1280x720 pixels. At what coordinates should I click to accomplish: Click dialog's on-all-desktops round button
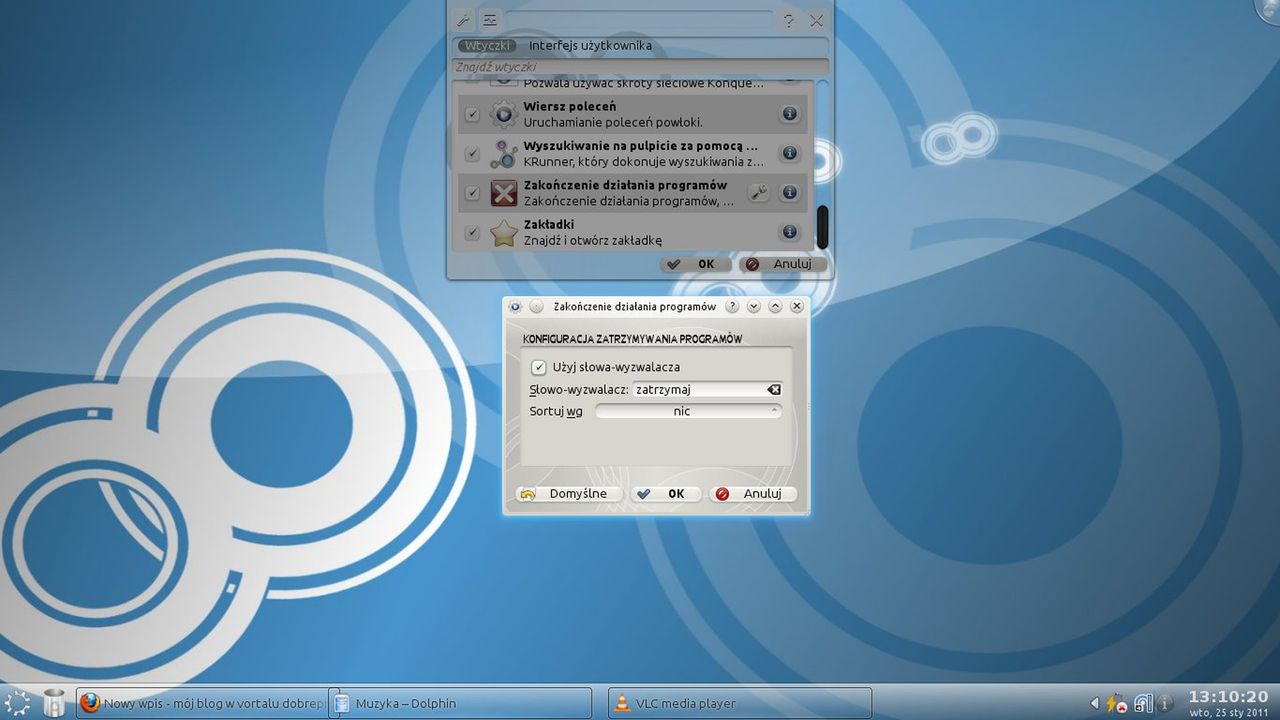pos(536,306)
